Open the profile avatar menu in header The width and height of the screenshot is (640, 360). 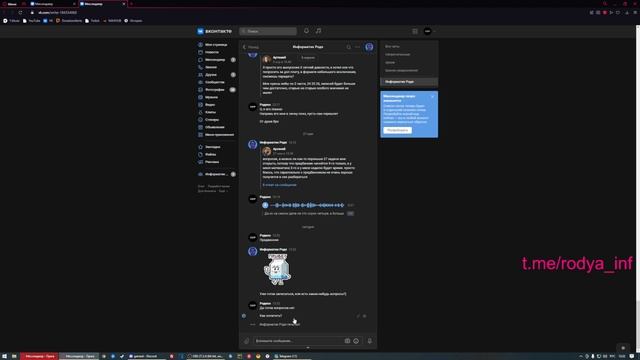(428, 31)
